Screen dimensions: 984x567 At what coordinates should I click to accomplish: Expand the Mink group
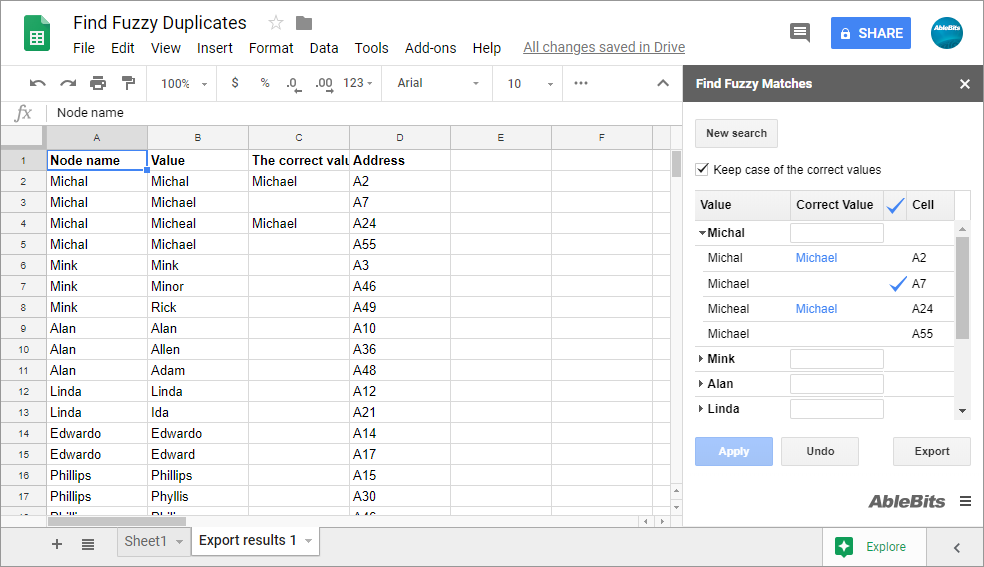tap(701, 359)
